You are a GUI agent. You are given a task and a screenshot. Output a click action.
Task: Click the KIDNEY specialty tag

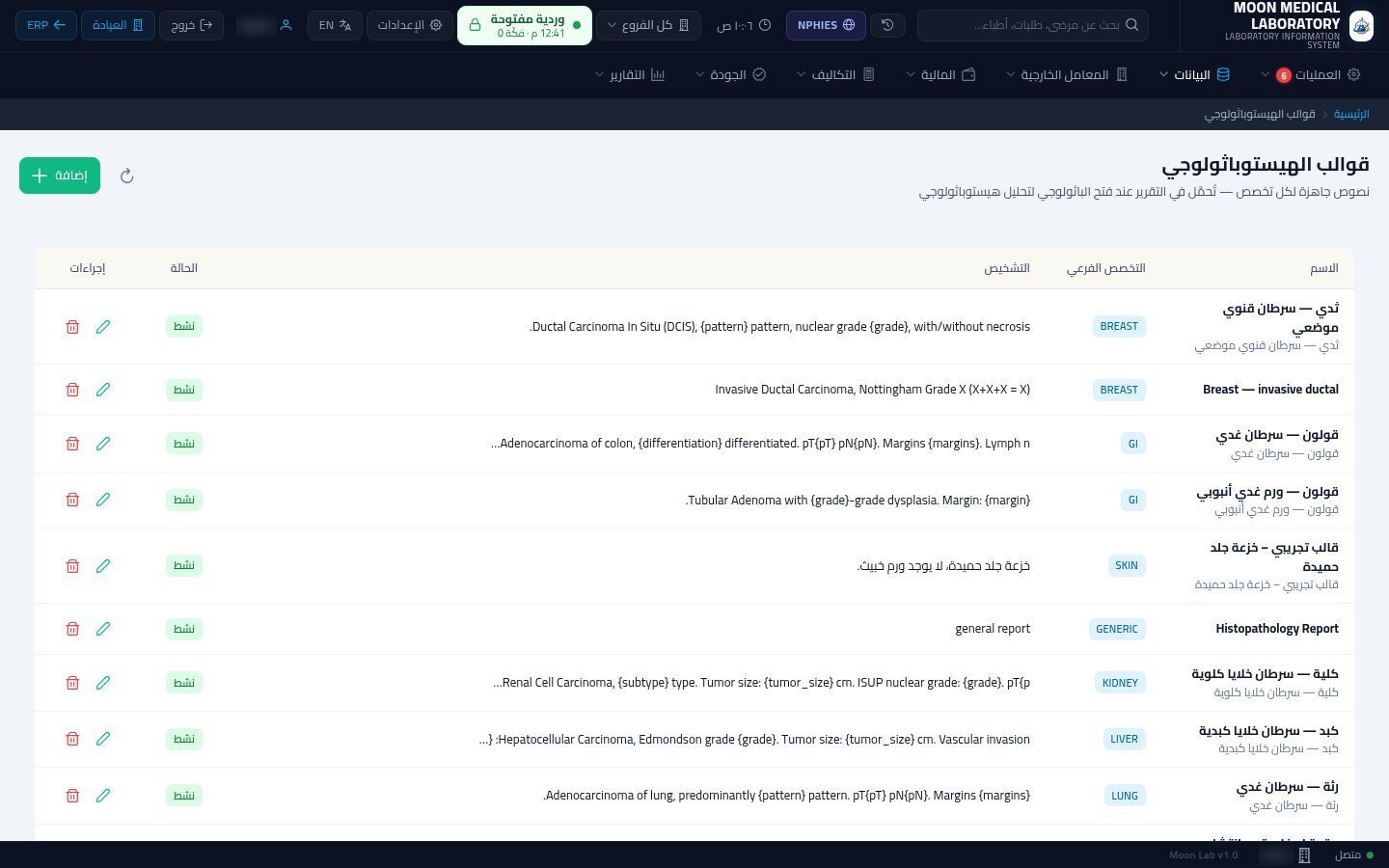(x=1120, y=683)
